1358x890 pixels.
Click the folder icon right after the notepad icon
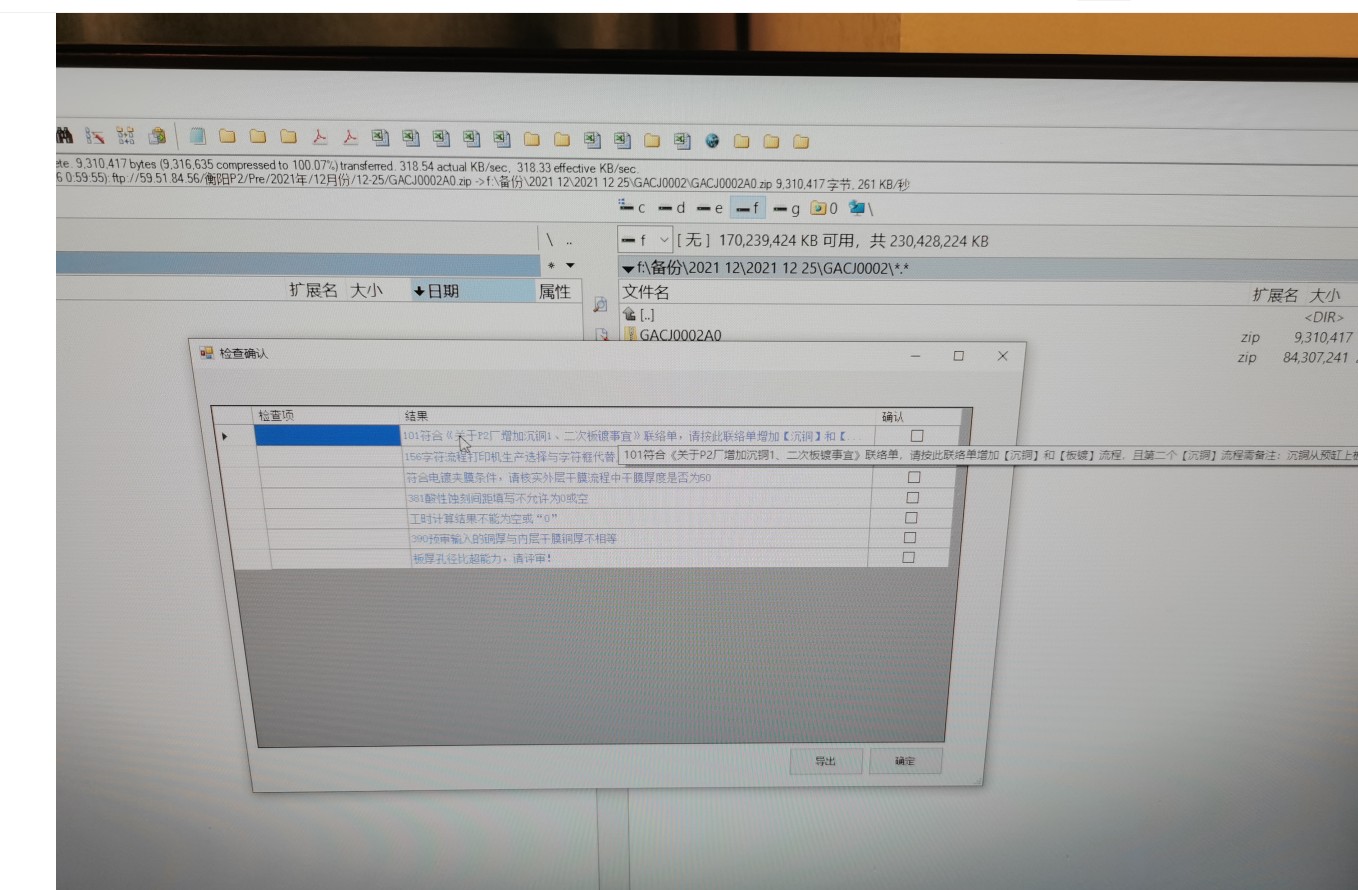tap(228, 137)
